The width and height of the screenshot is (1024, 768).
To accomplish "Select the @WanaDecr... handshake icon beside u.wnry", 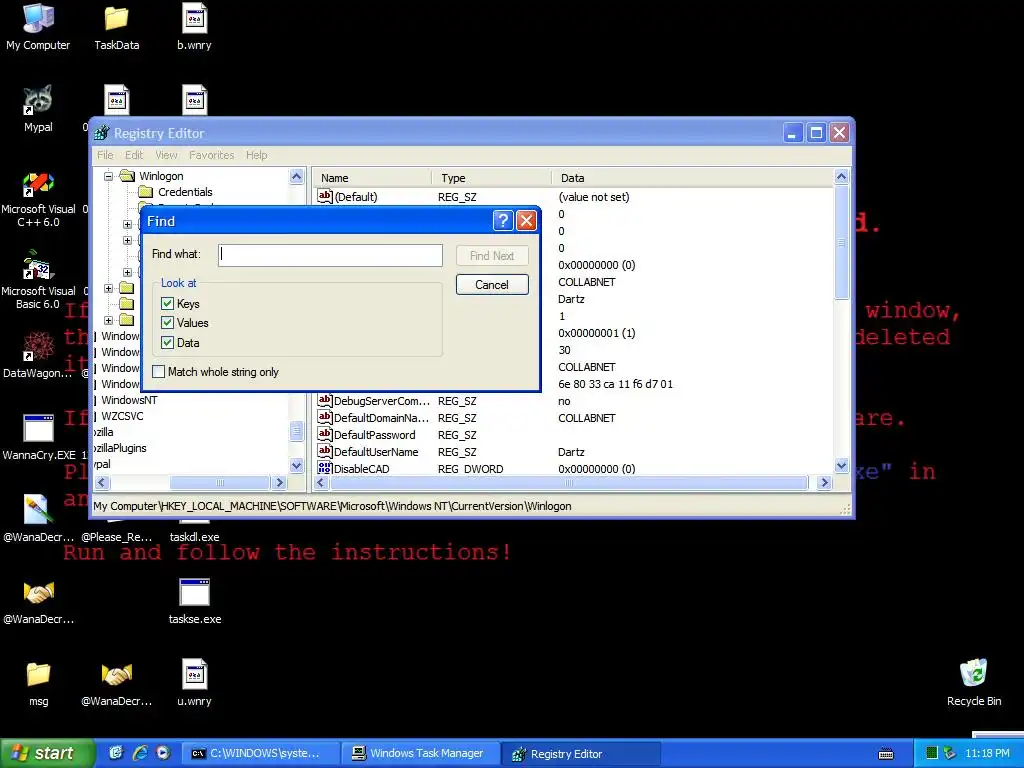I will [116, 683].
